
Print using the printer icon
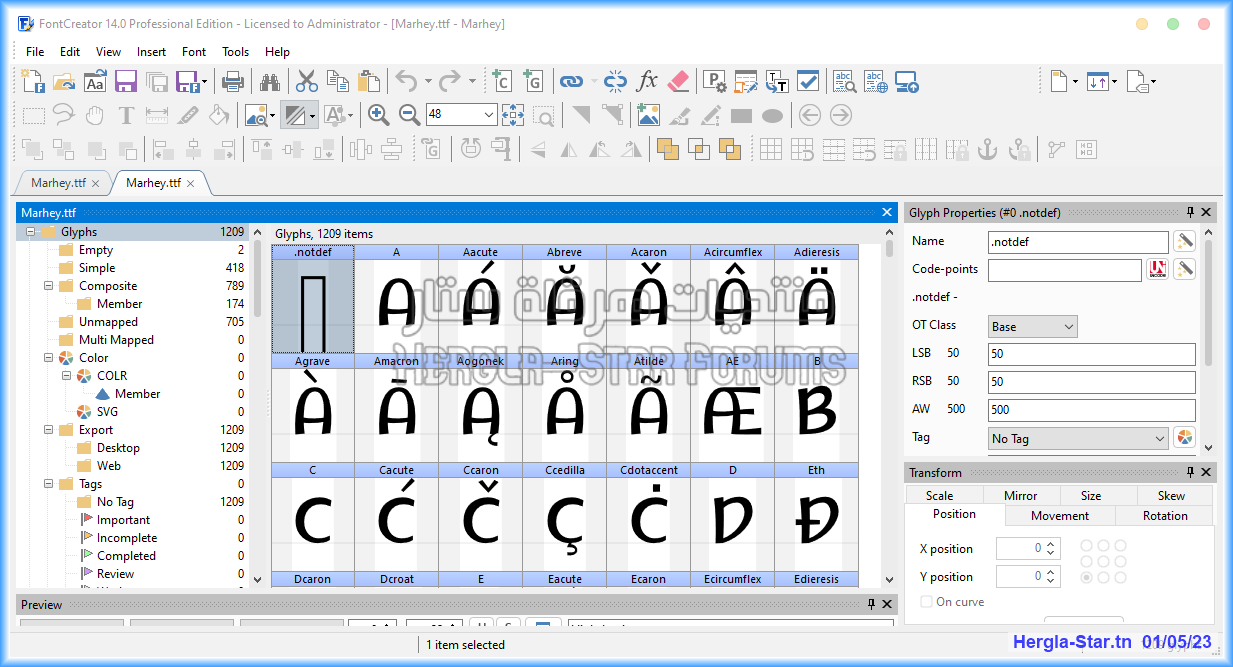point(233,82)
